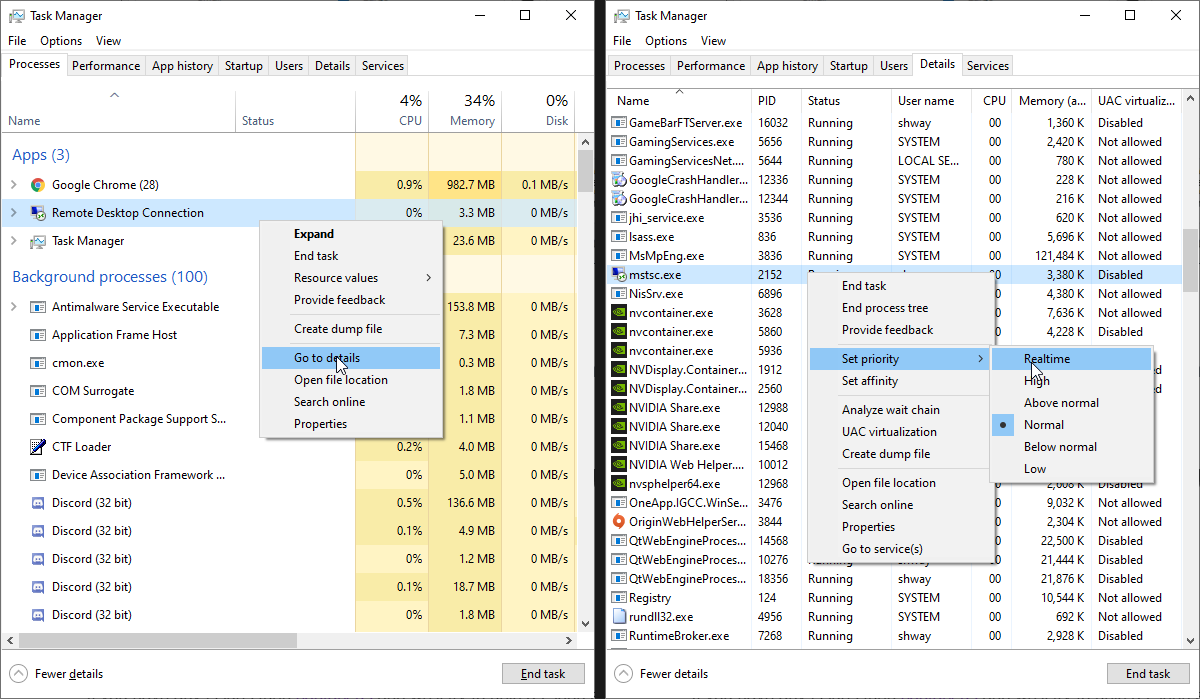Click the NVIDIA Share.exe icon with PID 12988
Viewport: 1200px width, 699px height.
619,408
